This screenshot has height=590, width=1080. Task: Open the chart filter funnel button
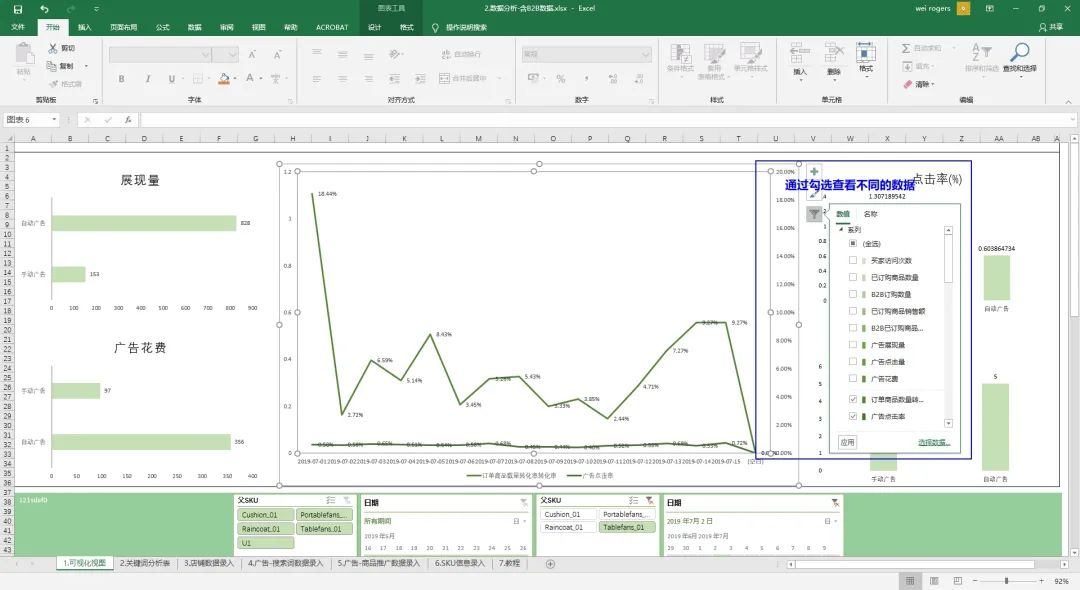[814, 214]
